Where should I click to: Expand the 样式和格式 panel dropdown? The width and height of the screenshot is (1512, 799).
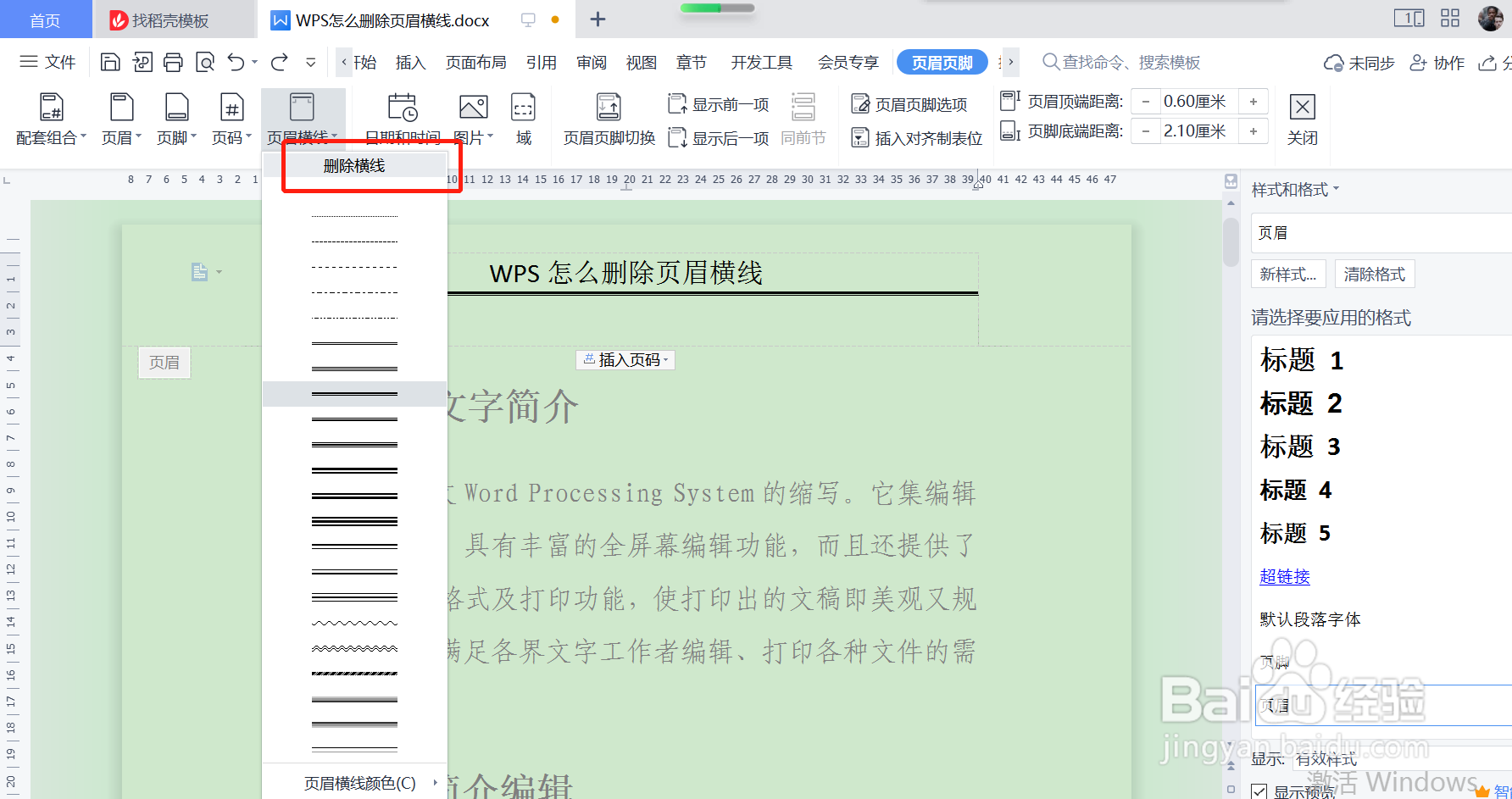(1336, 188)
